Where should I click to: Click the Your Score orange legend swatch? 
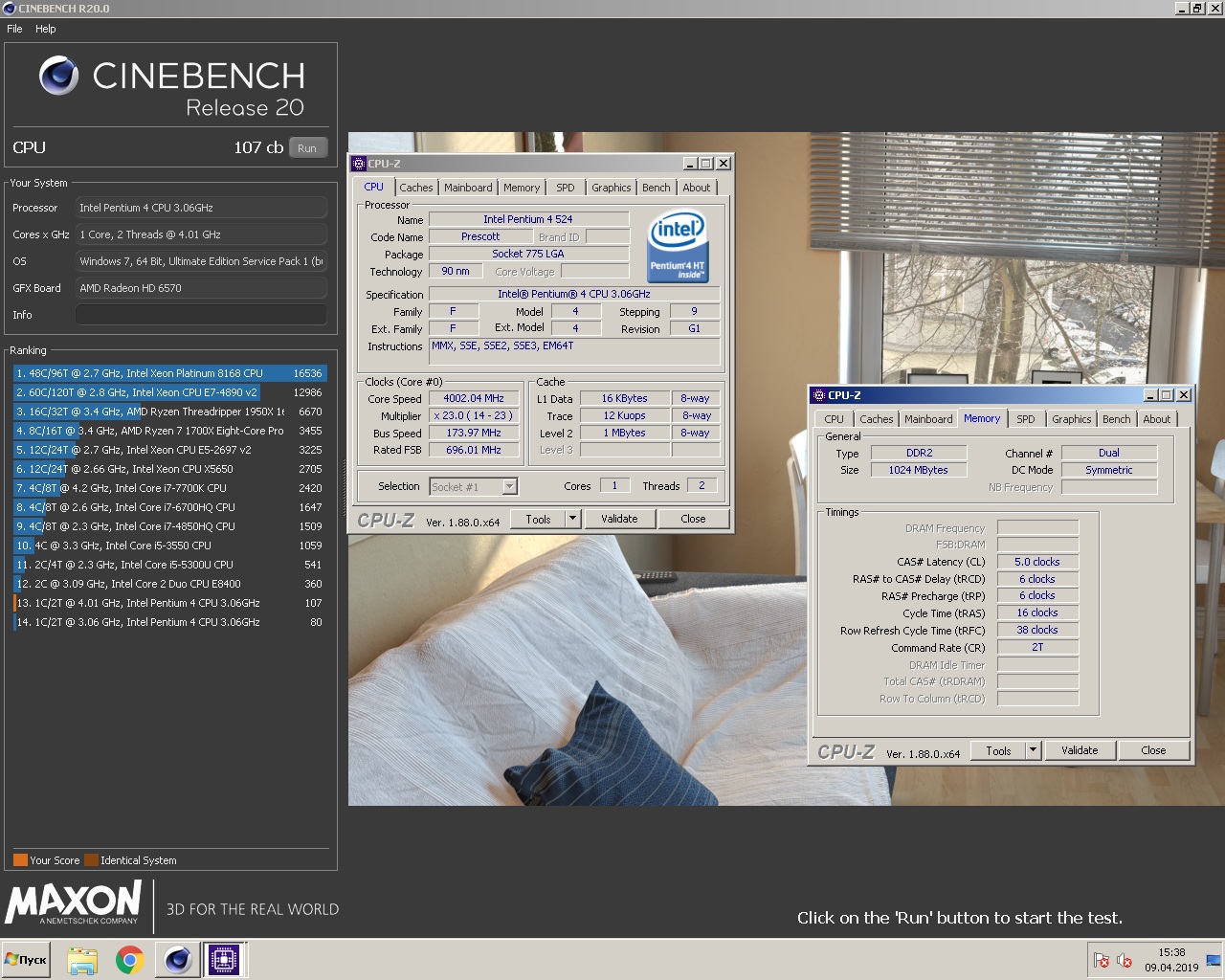(x=20, y=859)
